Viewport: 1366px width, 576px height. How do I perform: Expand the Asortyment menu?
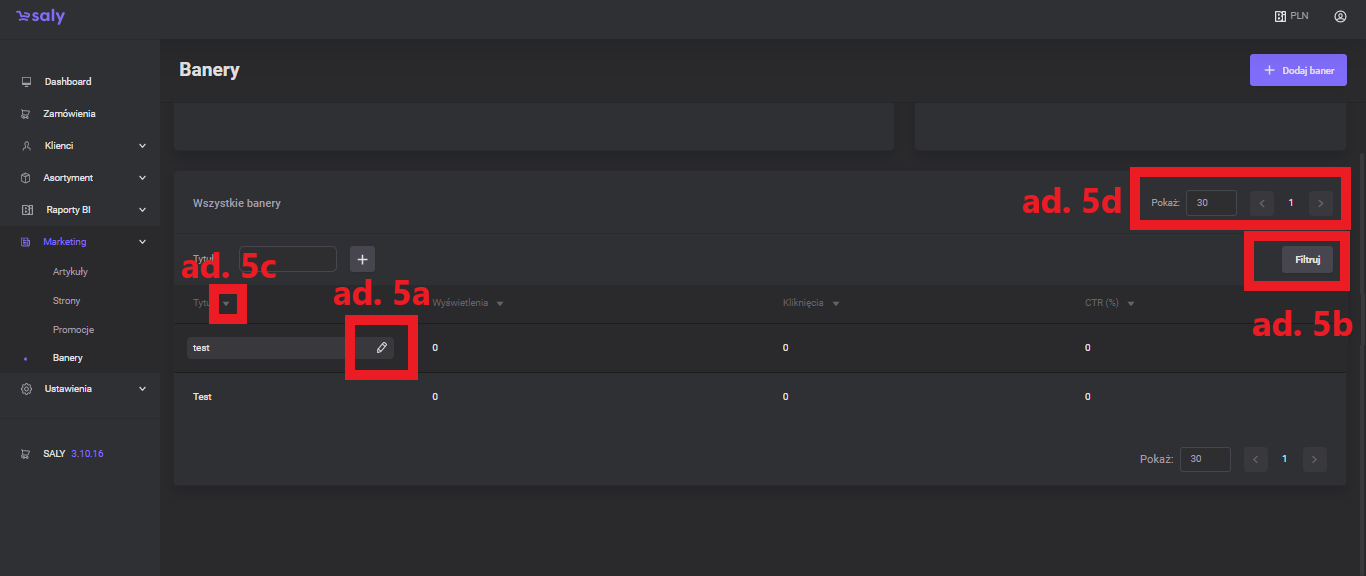[x=142, y=178]
